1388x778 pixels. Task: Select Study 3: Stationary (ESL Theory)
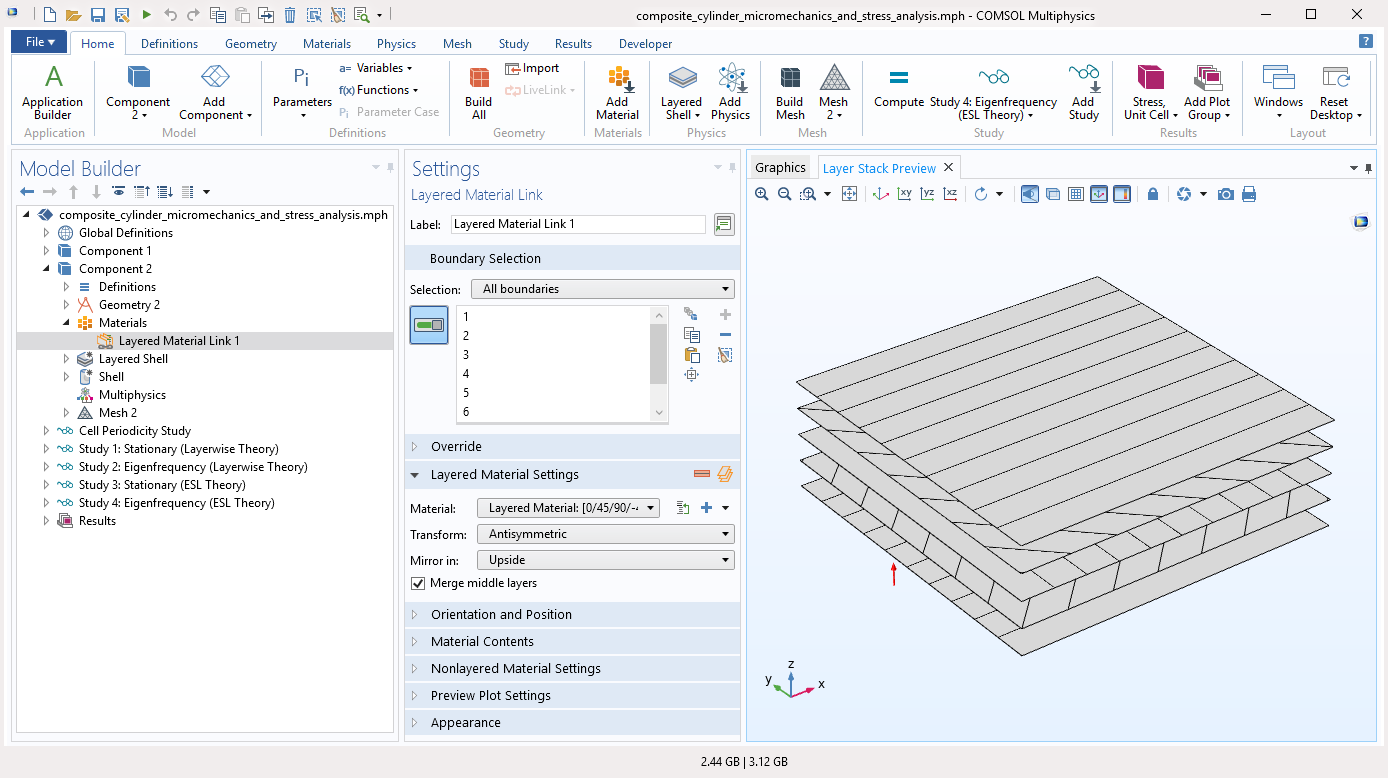coord(161,485)
